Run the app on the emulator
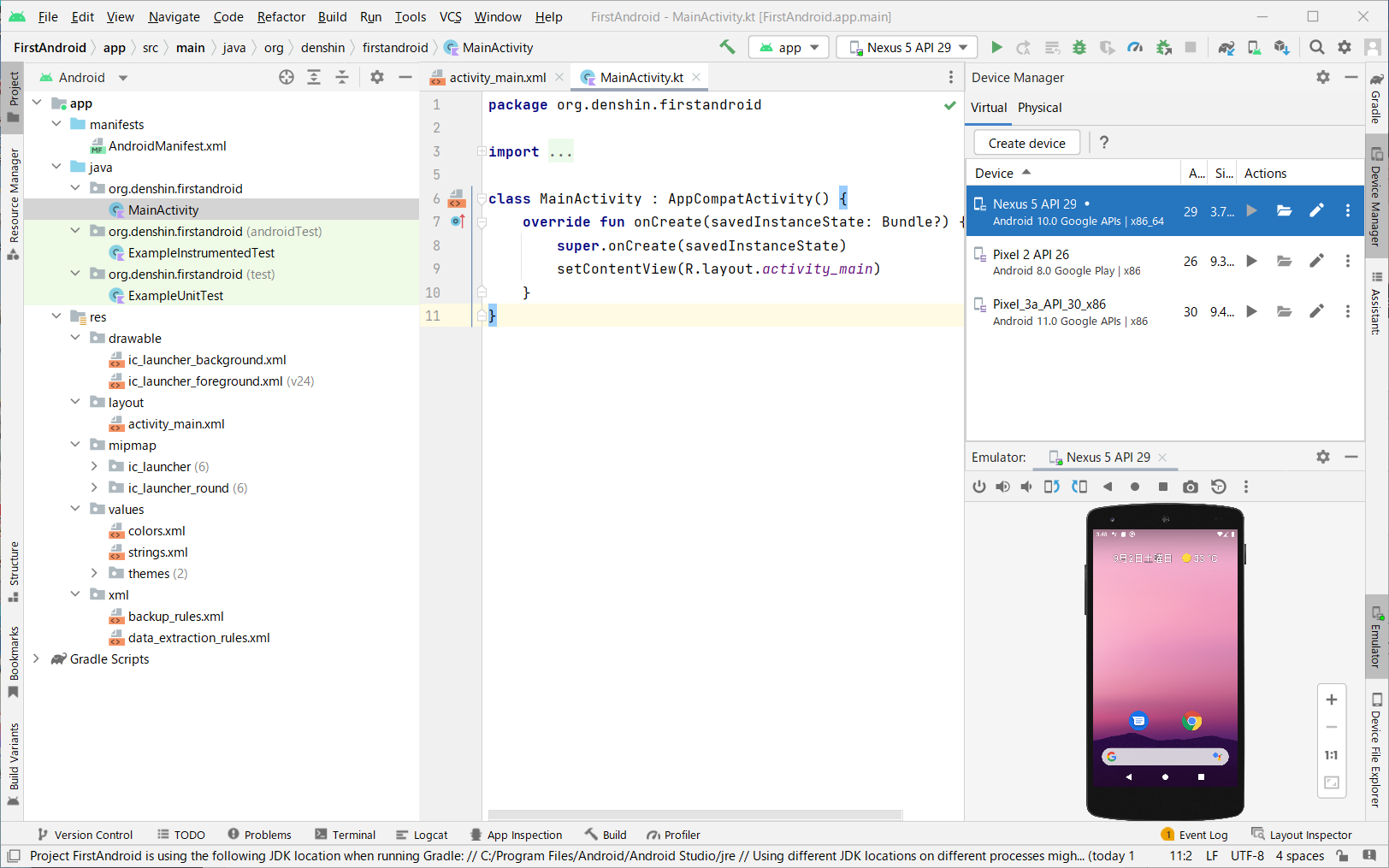 pyautogui.click(x=996, y=47)
